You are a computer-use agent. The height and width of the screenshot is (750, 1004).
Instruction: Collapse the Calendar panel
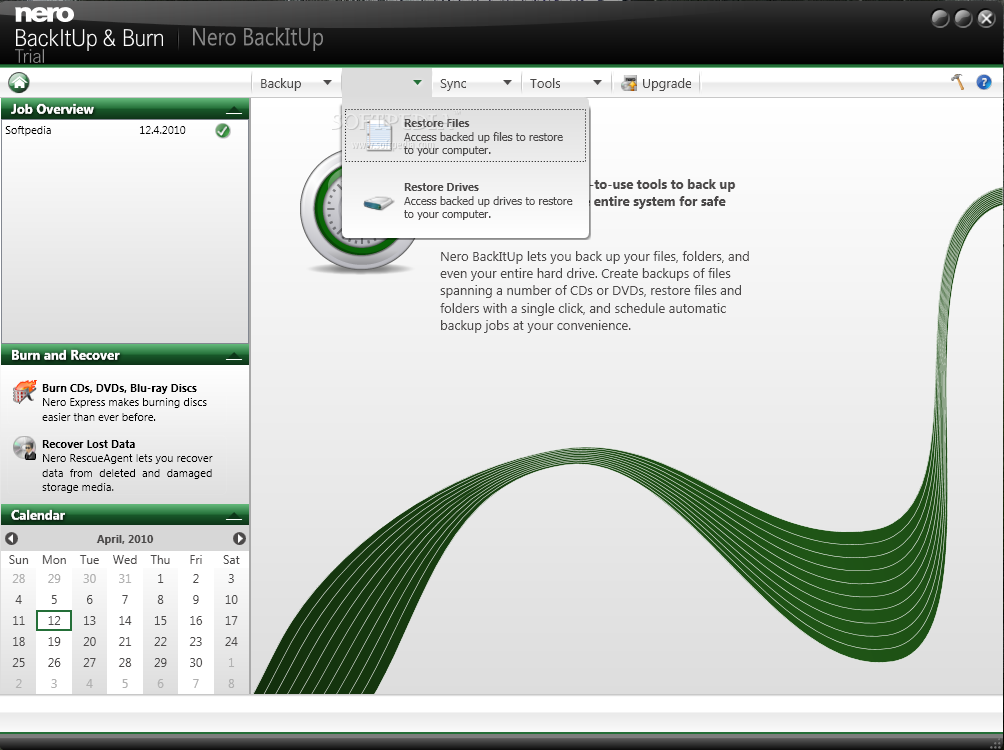pyautogui.click(x=234, y=516)
